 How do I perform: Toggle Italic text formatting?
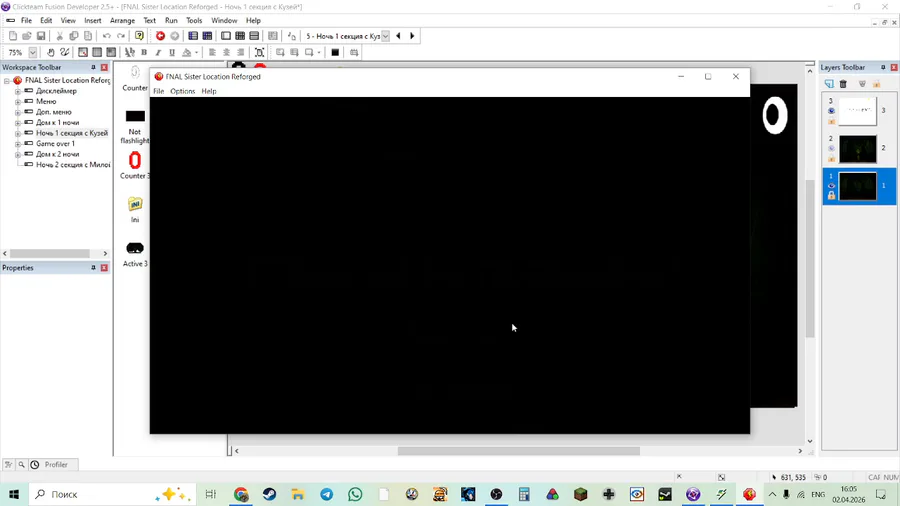pyautogui.click(x=158, y=52)
